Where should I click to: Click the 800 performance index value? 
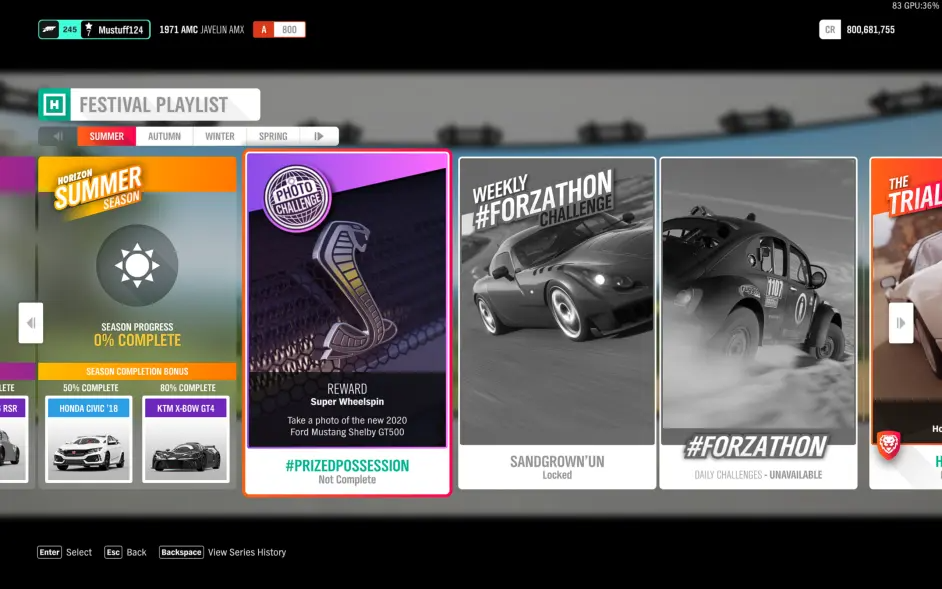click(290, 29)
